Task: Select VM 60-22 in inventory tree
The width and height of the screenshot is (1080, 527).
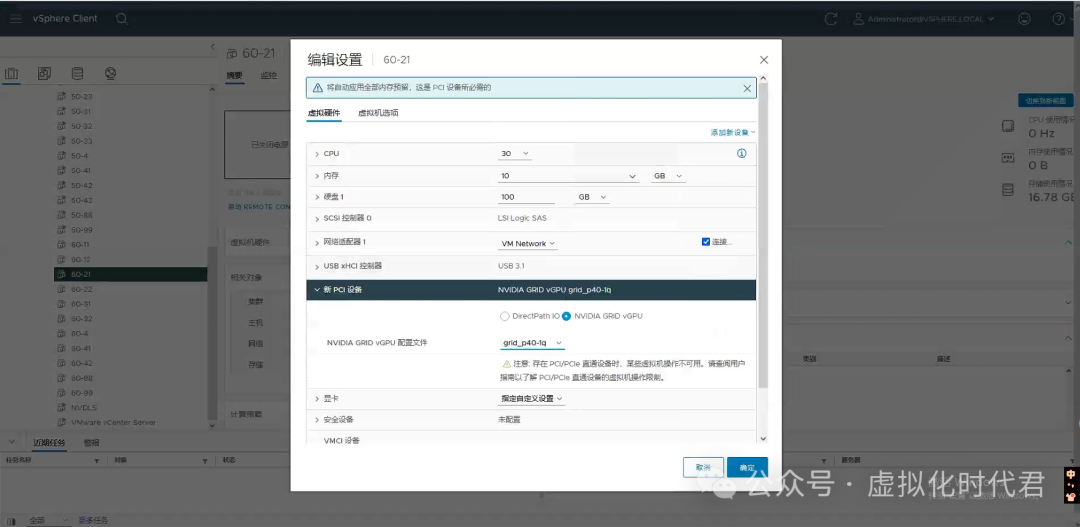Action: point(81,289)
